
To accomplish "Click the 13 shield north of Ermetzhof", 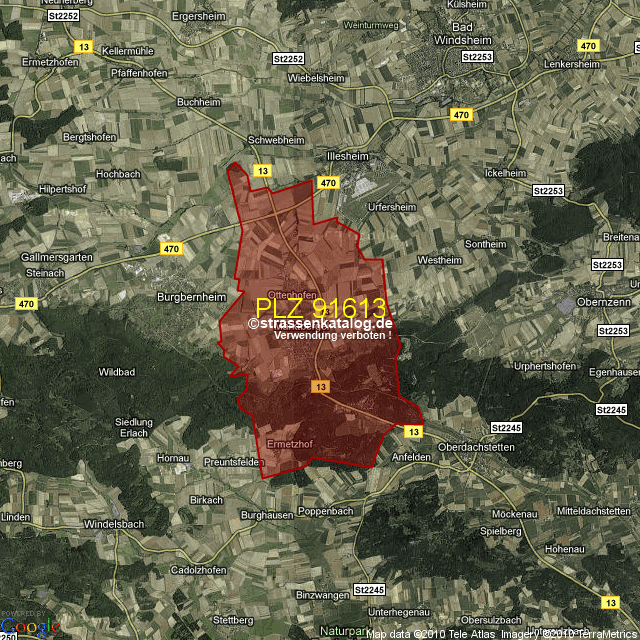I will coord(320,386).
